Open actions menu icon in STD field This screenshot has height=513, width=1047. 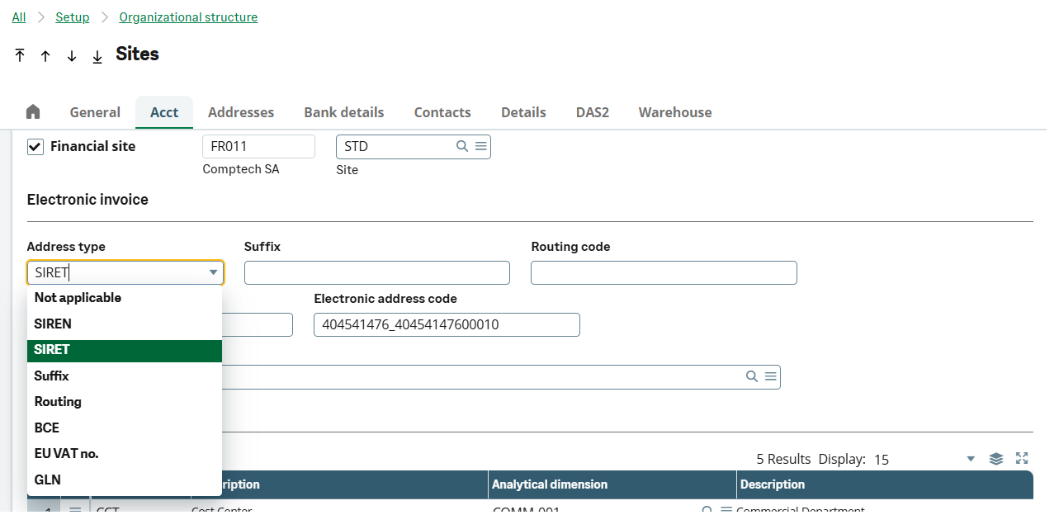[481, 146]
